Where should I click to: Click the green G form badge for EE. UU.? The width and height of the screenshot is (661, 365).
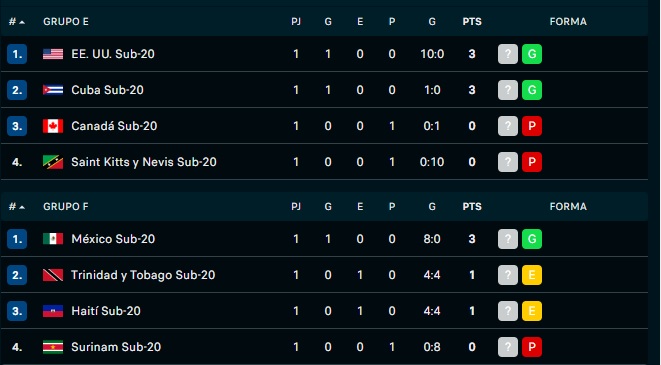(532, 54)
